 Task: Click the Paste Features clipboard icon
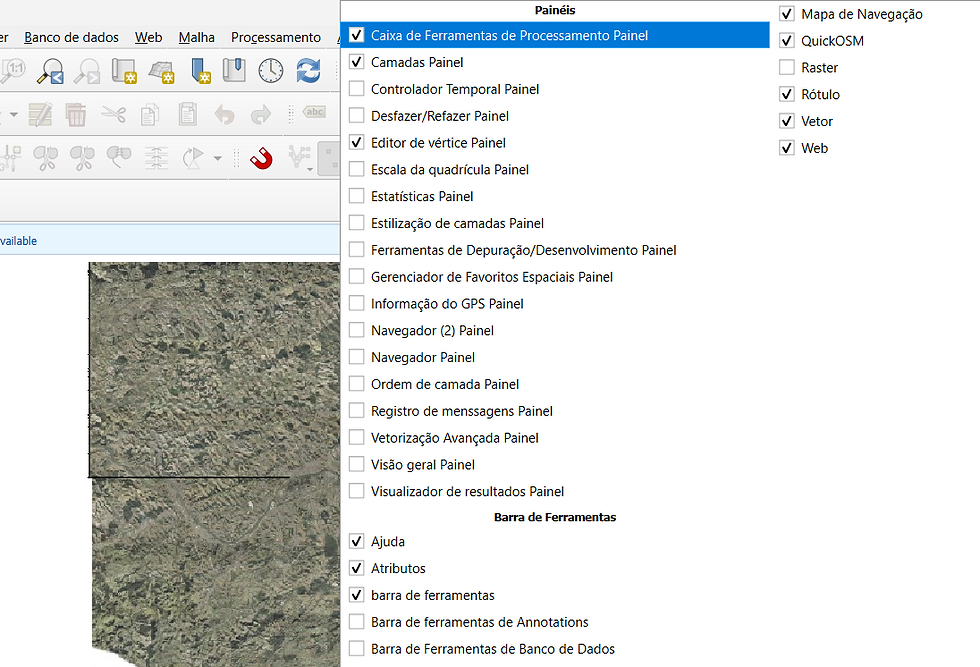(x=188, y=114)
